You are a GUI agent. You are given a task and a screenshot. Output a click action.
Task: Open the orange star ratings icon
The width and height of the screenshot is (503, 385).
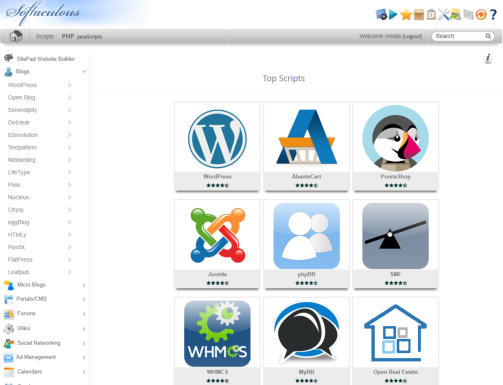click(x=406, y=15)
